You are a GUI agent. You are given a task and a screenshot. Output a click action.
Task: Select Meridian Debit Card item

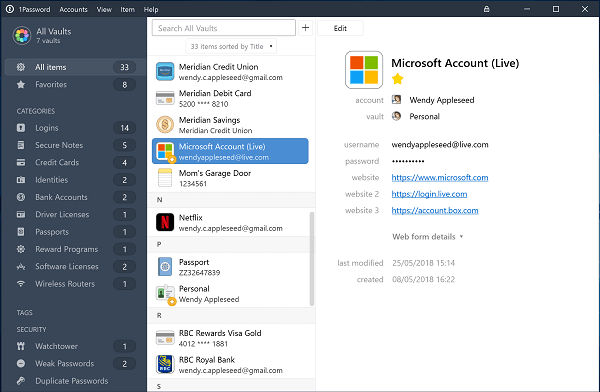[x=230, y=98]
